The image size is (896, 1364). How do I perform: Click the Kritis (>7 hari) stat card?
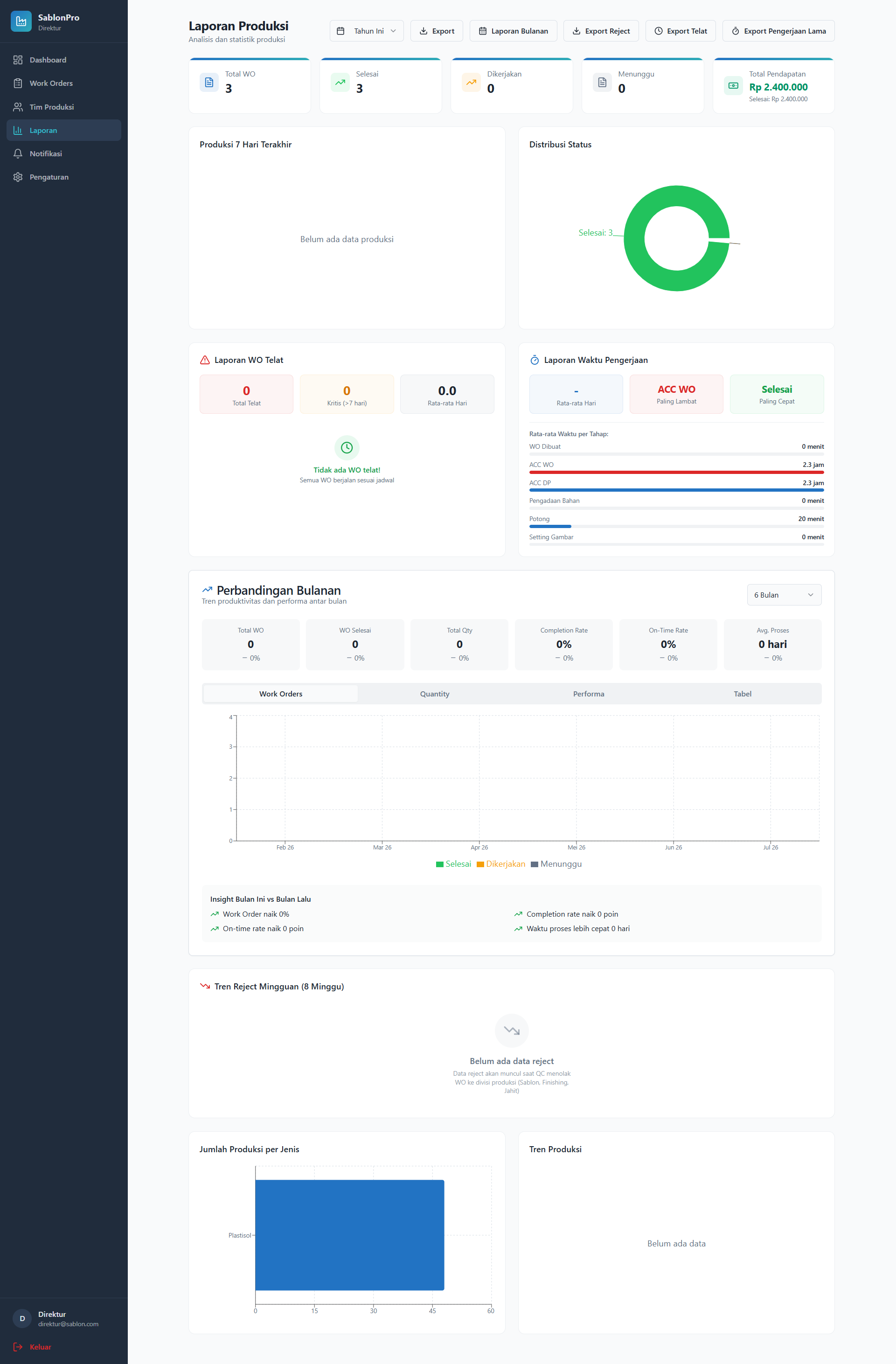coord(347,394)
